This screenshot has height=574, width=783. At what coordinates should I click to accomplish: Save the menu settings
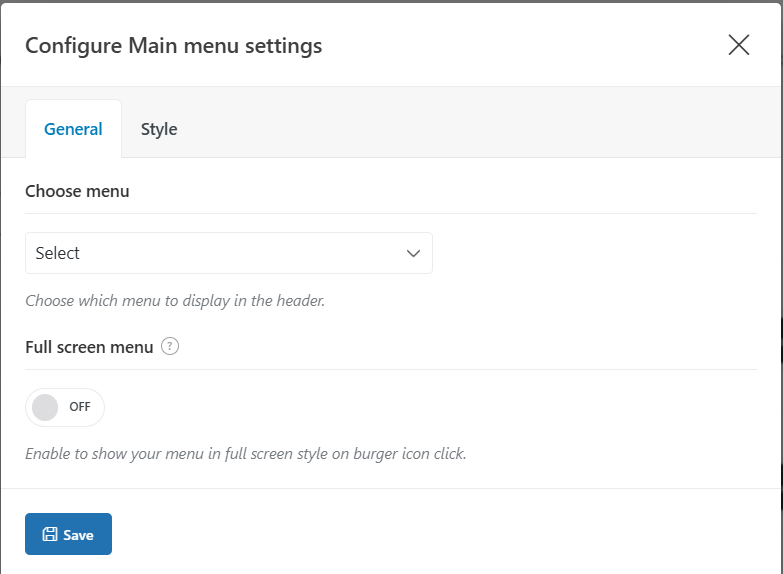[68, 534]
